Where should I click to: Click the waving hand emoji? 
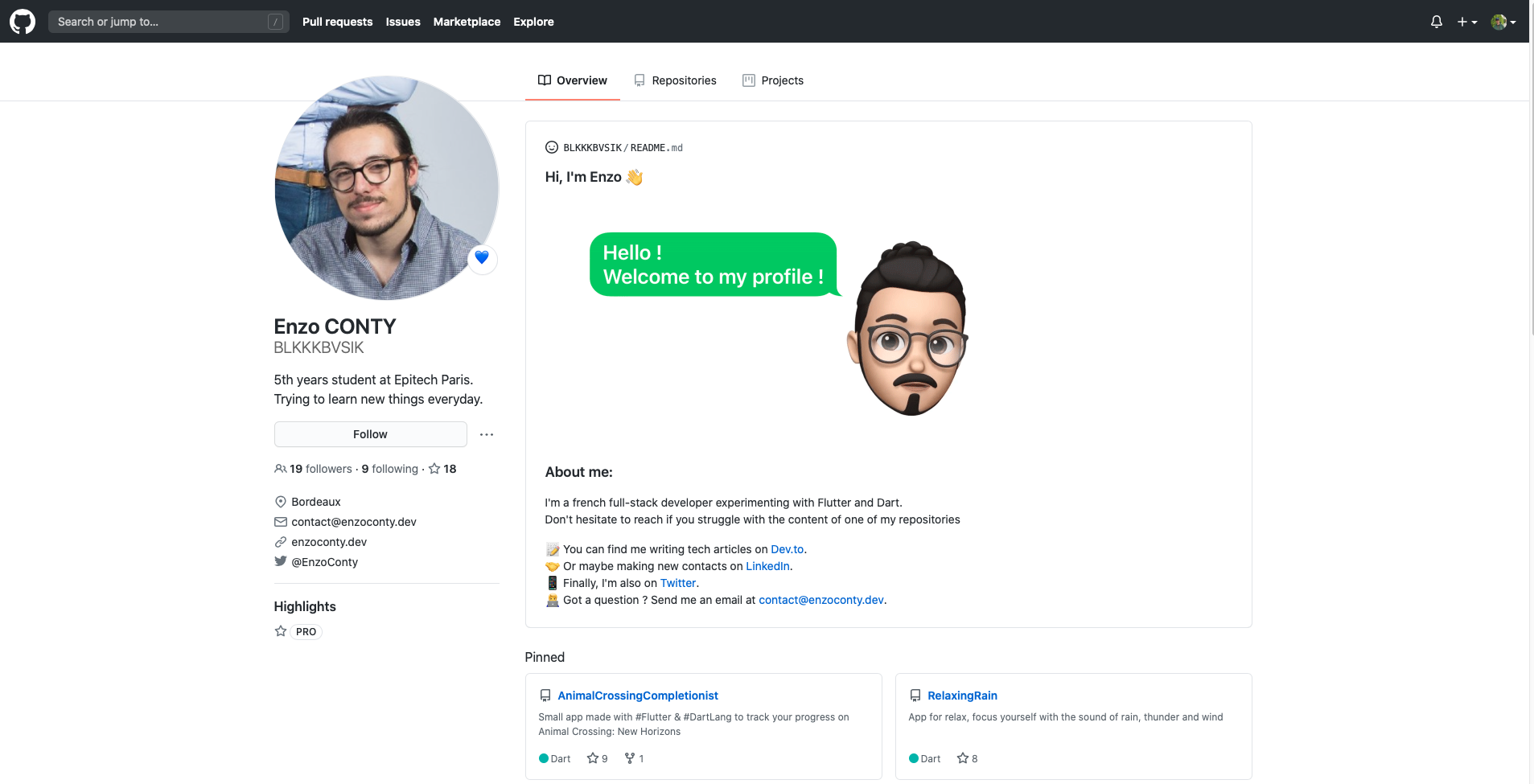point(635,177)
